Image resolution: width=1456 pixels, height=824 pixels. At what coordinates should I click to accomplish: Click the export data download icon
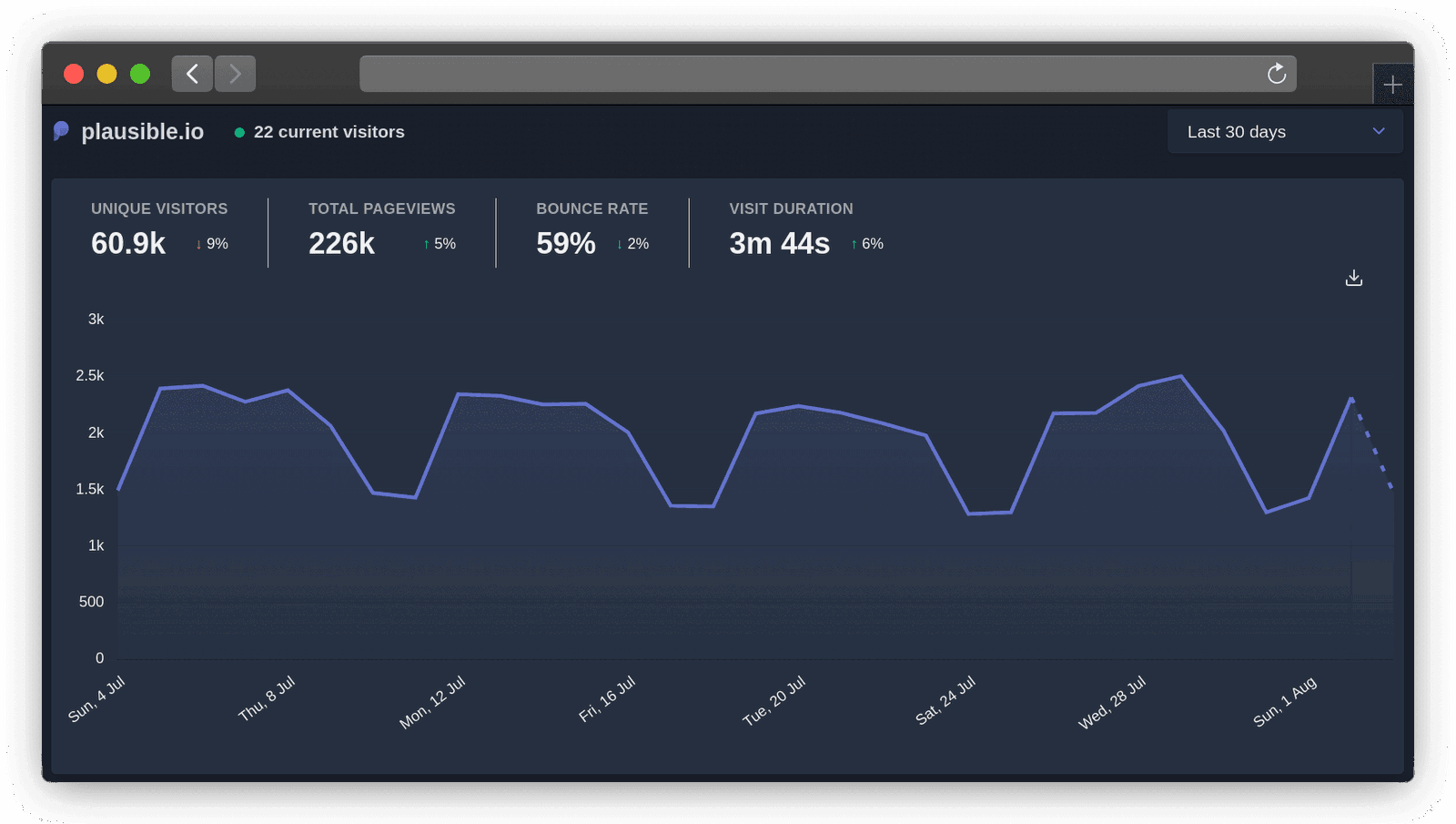[x=1353, y=278]
